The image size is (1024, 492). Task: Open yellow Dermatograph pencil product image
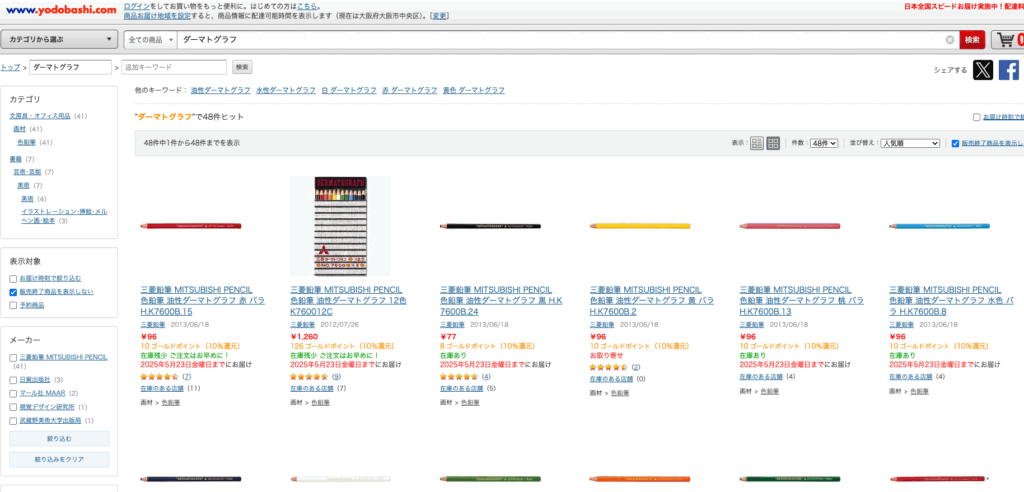(x=640, y=226)
